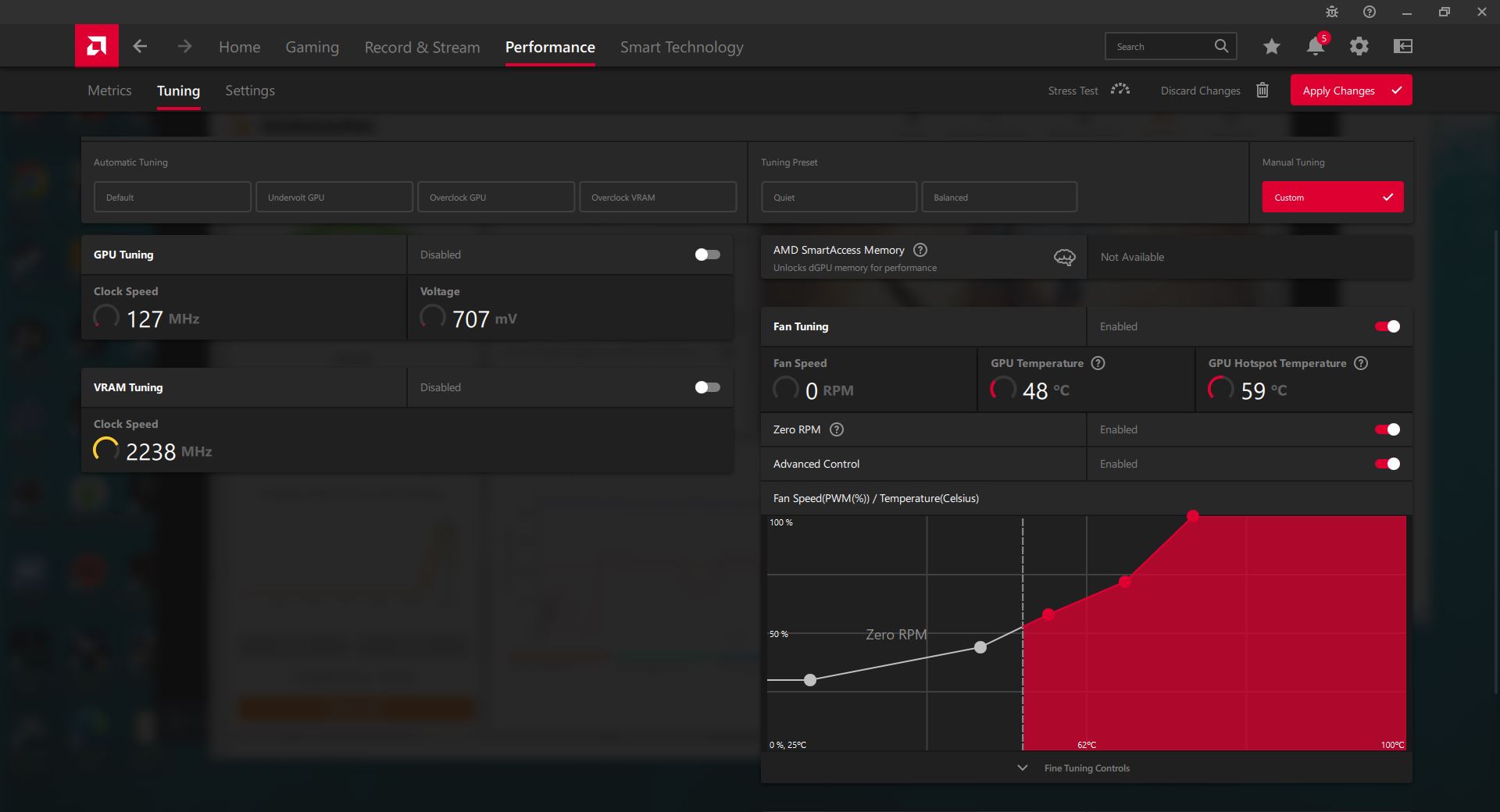Click the SmartAccess Memory brain icon
Image resolution: width=1500 pixels, height=812 pixels.
(1065, 257)
